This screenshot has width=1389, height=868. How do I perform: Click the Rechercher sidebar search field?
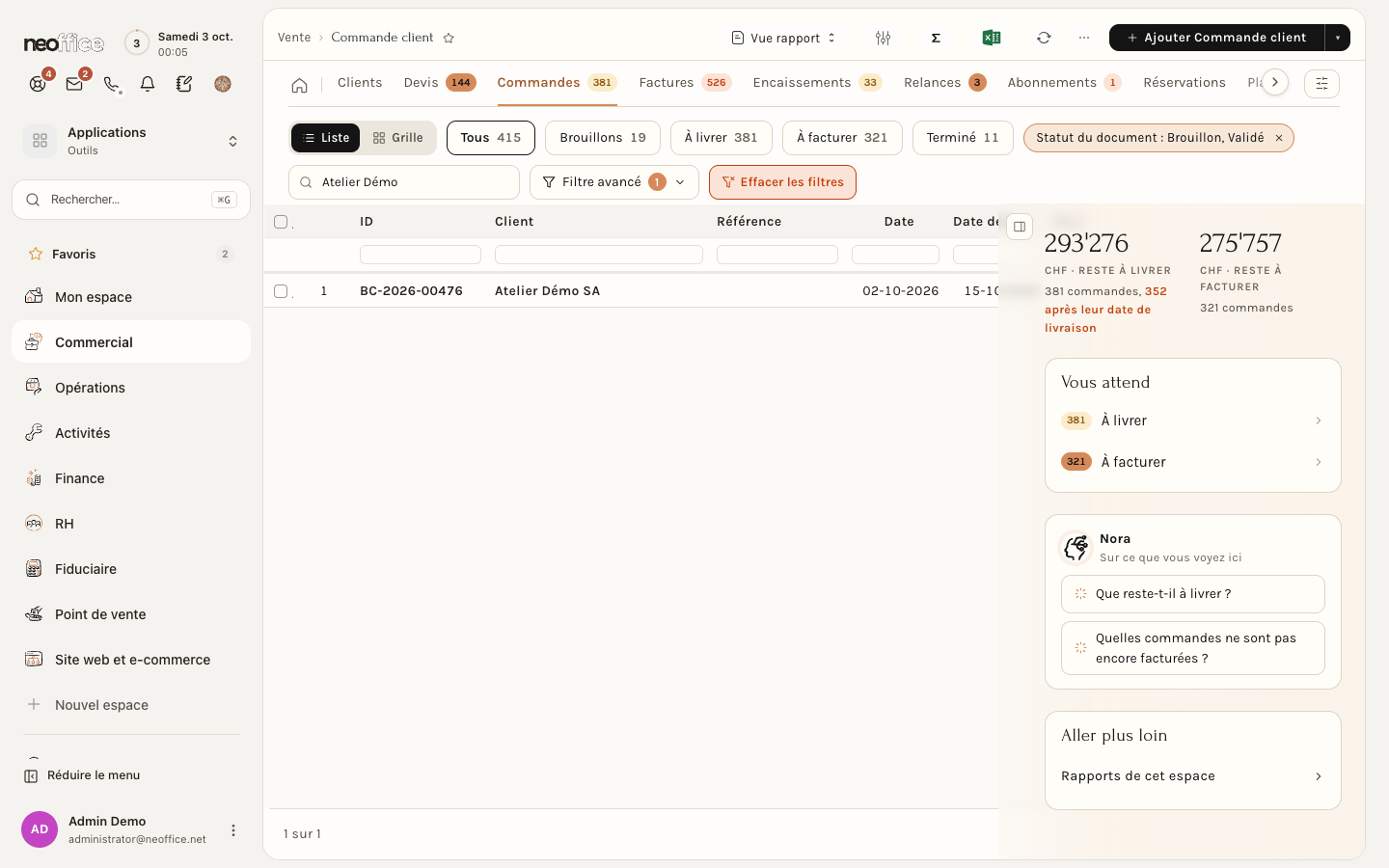coord(131,200)
